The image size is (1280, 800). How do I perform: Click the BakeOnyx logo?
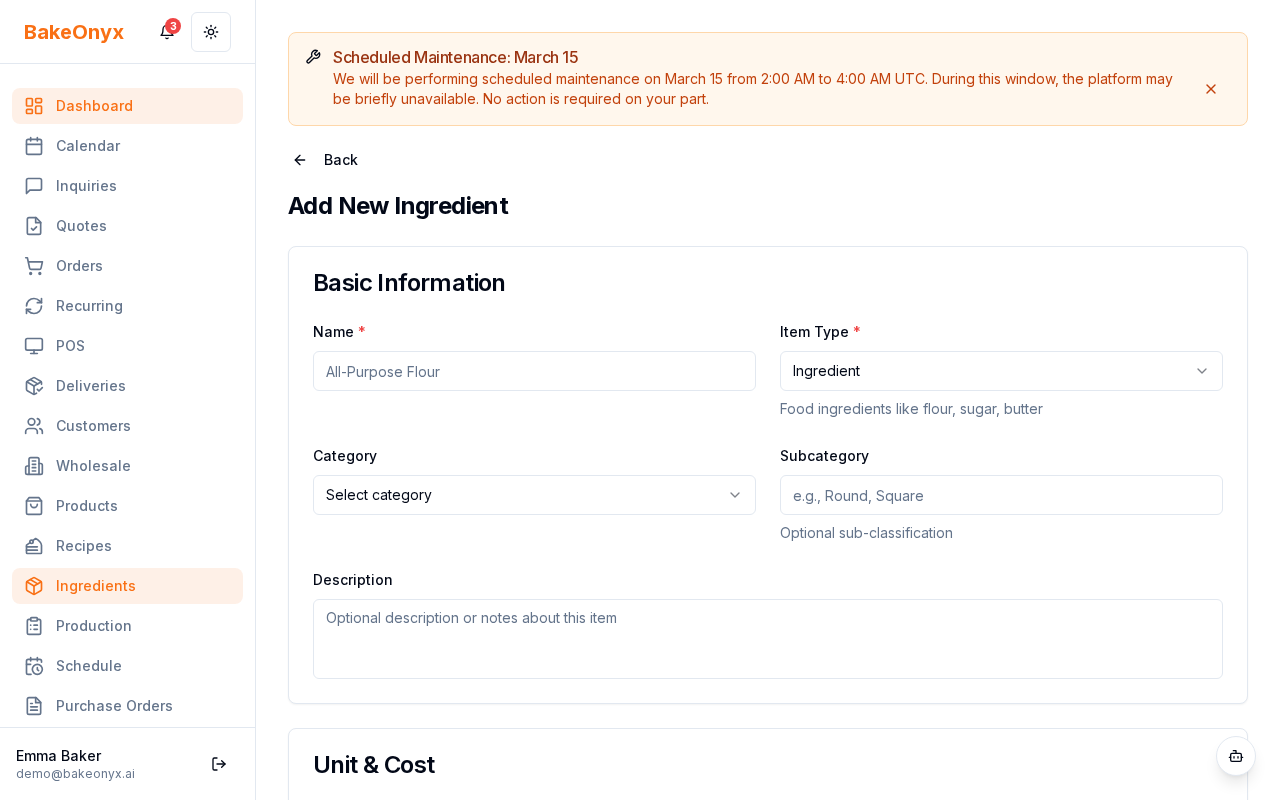(x=74, y=32)
